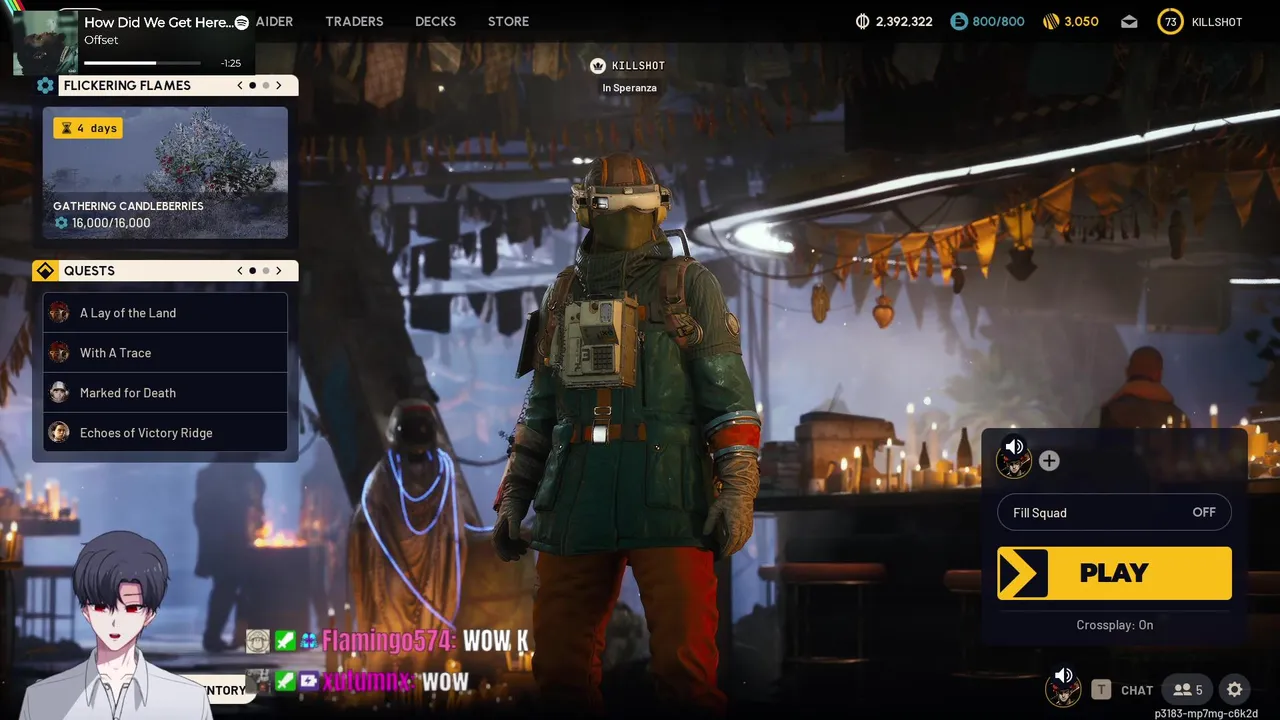Click the crown icon beside KILLSHOT nameplate
The image size is (1280, 720).
point(598,65)
